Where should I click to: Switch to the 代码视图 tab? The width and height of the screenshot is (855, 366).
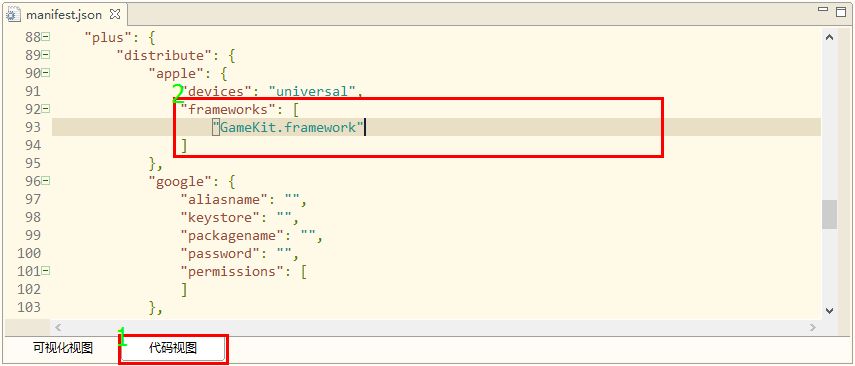point(173,349)
